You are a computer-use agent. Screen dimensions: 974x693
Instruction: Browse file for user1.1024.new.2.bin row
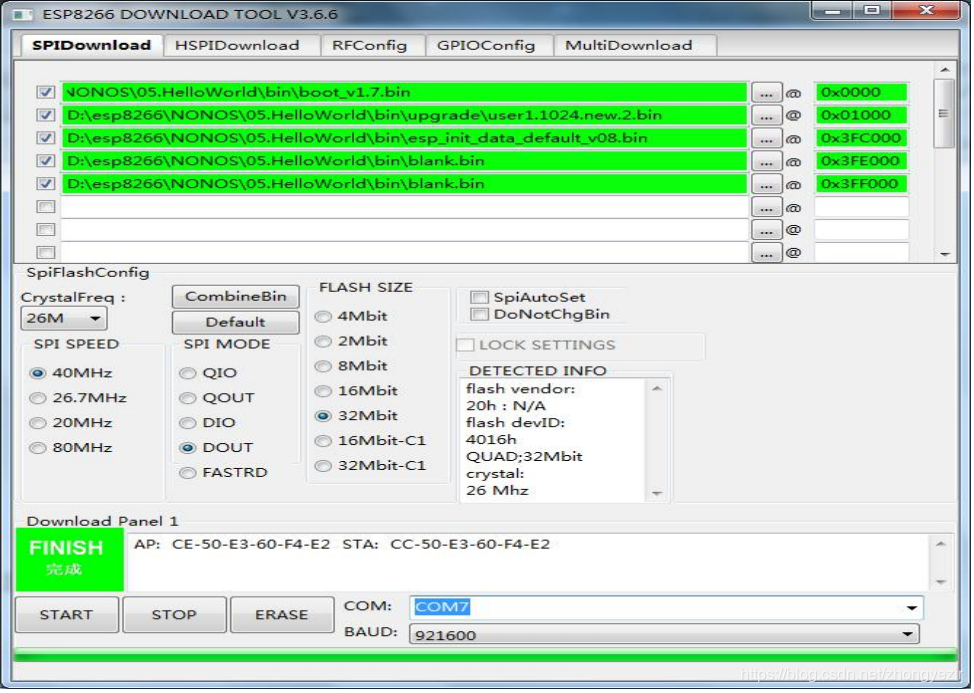pyautogui.click(x=766, y=116)
